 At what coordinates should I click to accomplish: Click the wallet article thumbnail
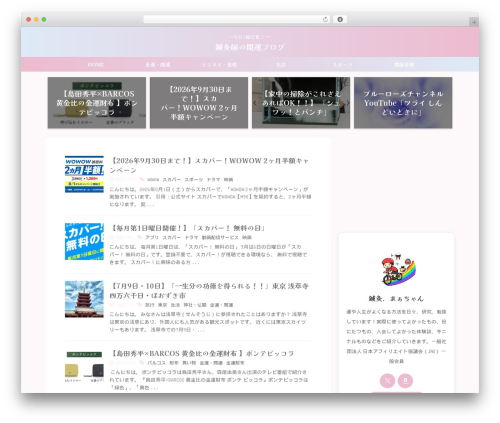tap(84, 367)
